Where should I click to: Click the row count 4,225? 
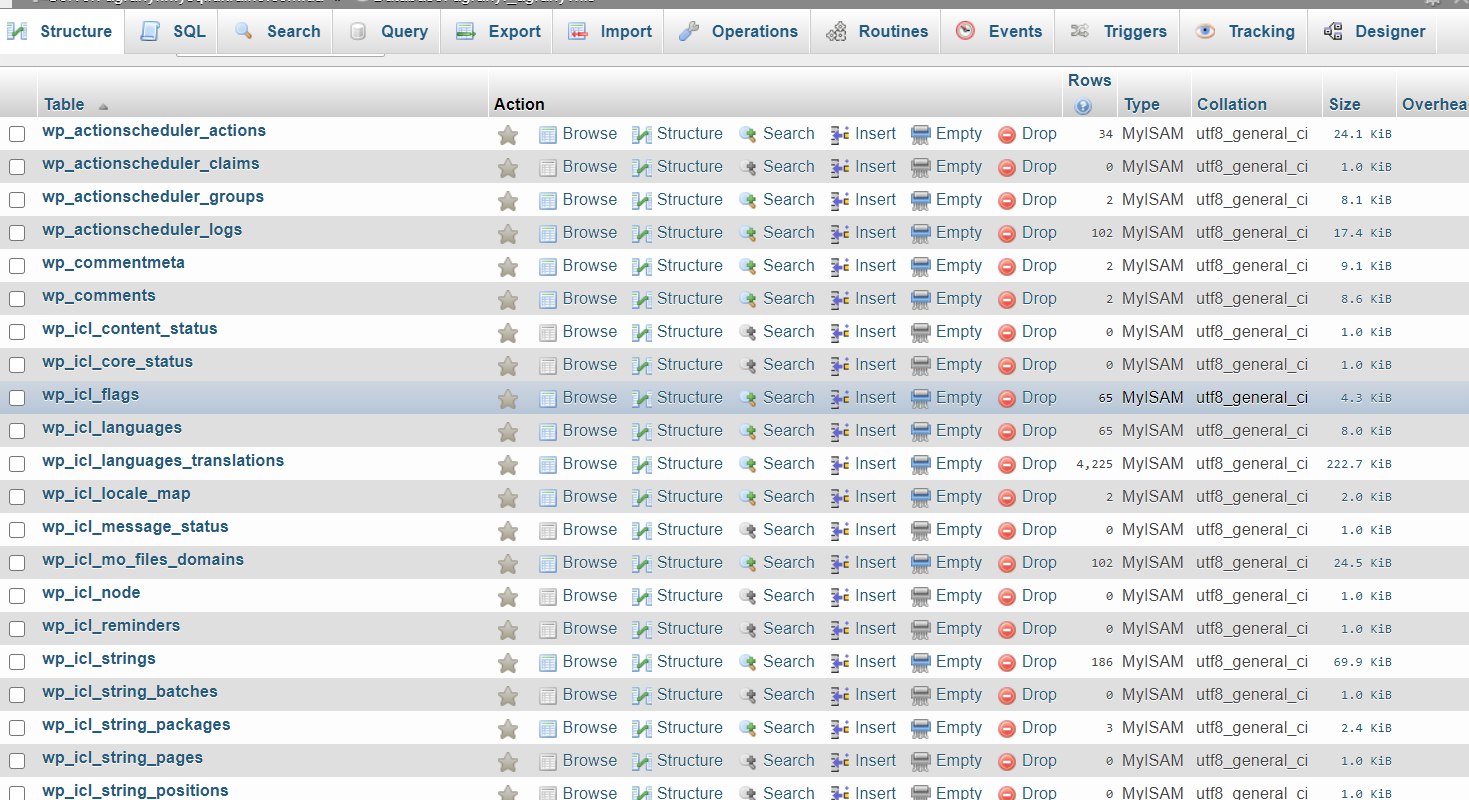[1094, 464]
